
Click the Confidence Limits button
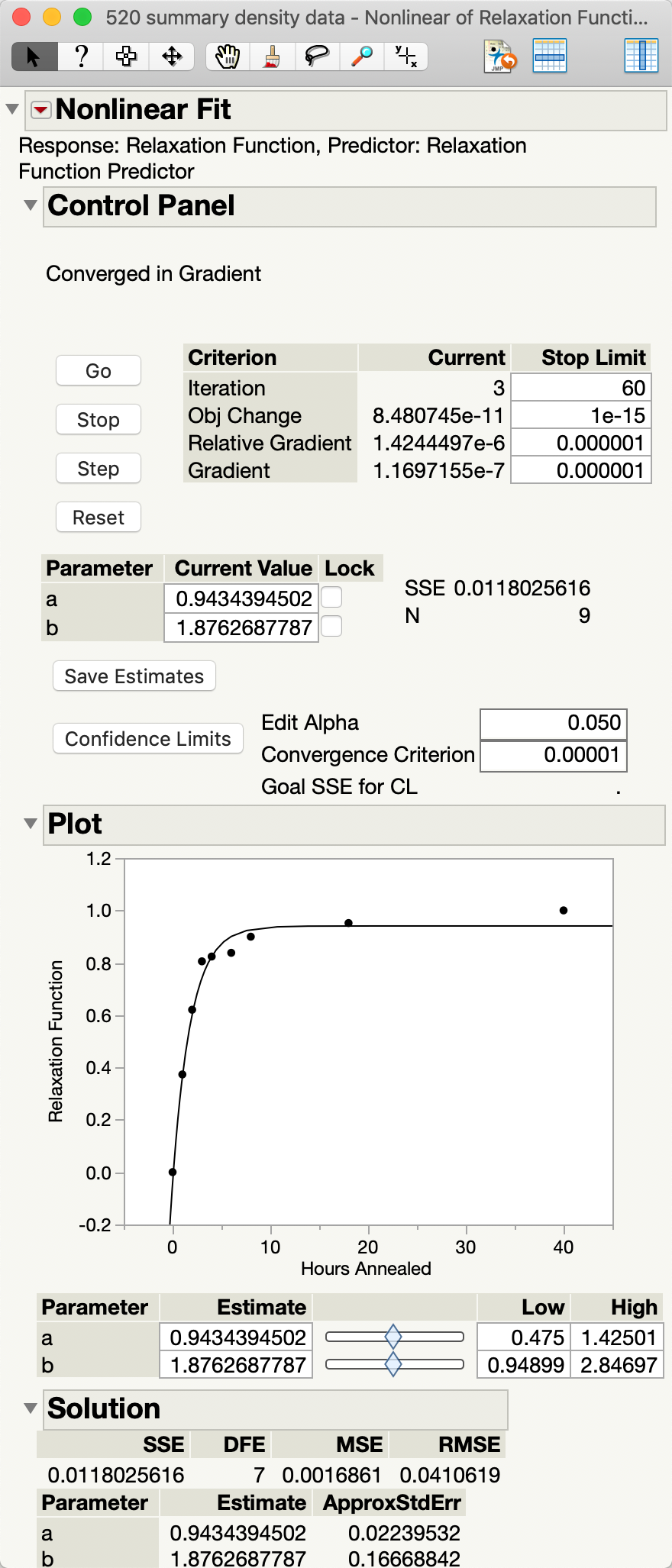click(147, 738)
